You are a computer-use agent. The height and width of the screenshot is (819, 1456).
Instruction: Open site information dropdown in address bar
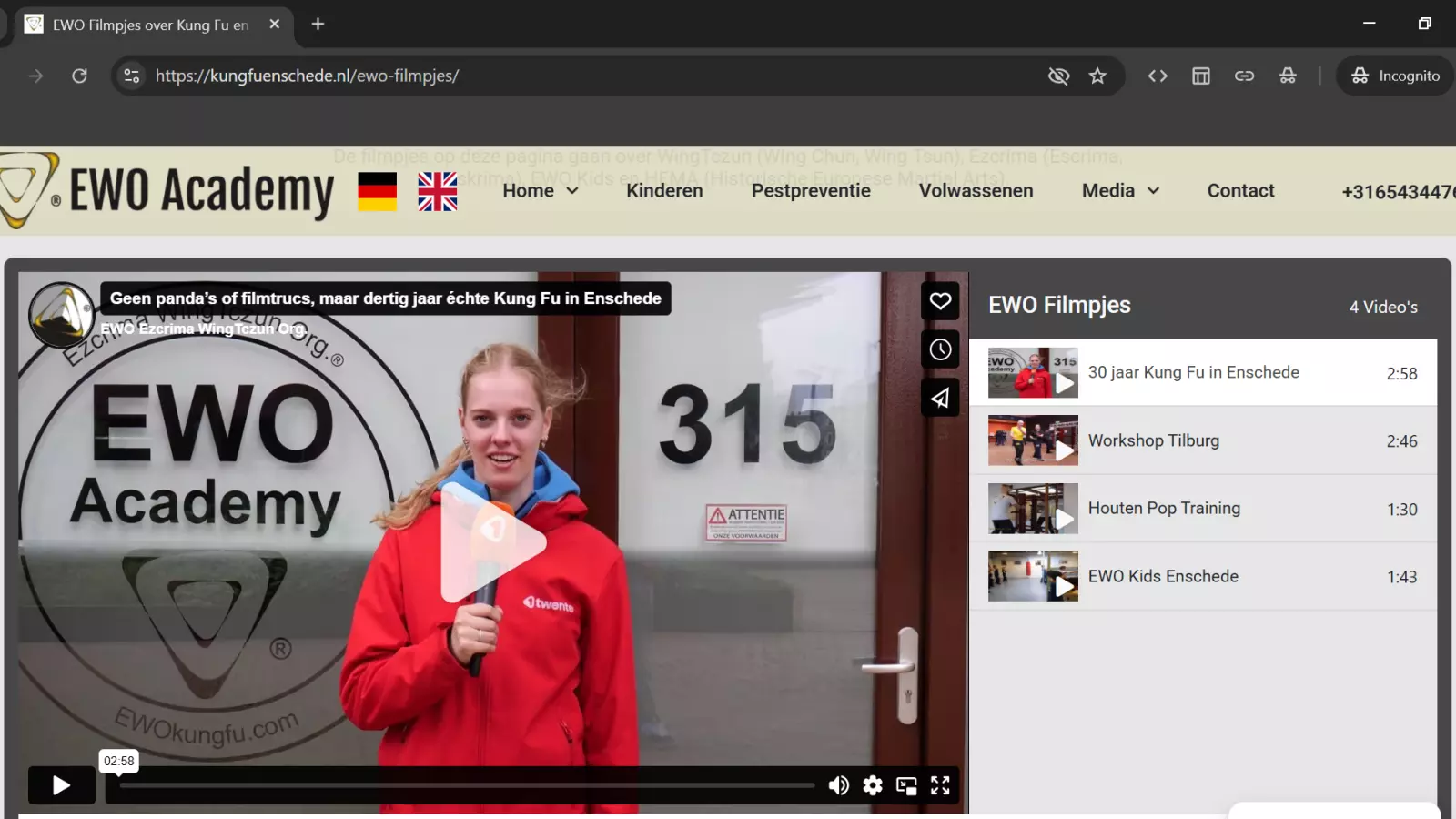pos(132,76)
